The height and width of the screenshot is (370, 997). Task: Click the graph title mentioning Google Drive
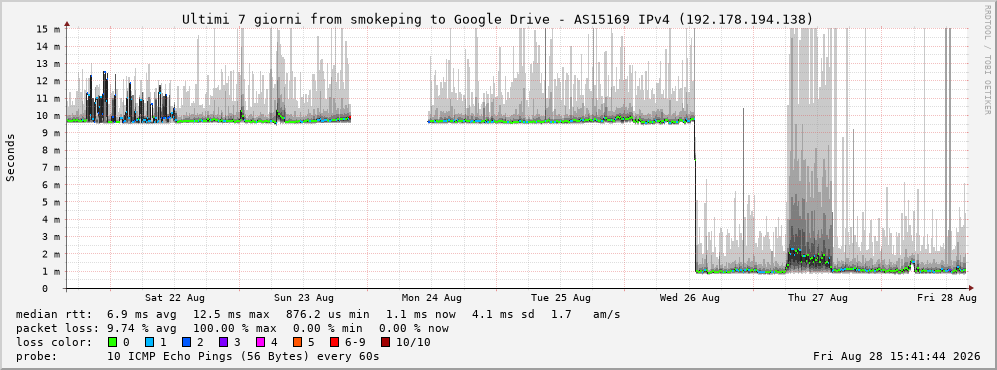click(x=497, y=19)
